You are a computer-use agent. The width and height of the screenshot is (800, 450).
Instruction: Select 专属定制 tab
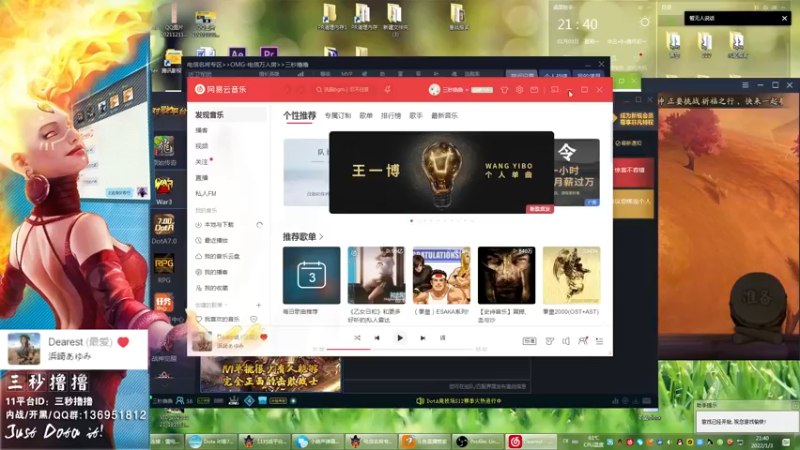click(x=338, y=116)
